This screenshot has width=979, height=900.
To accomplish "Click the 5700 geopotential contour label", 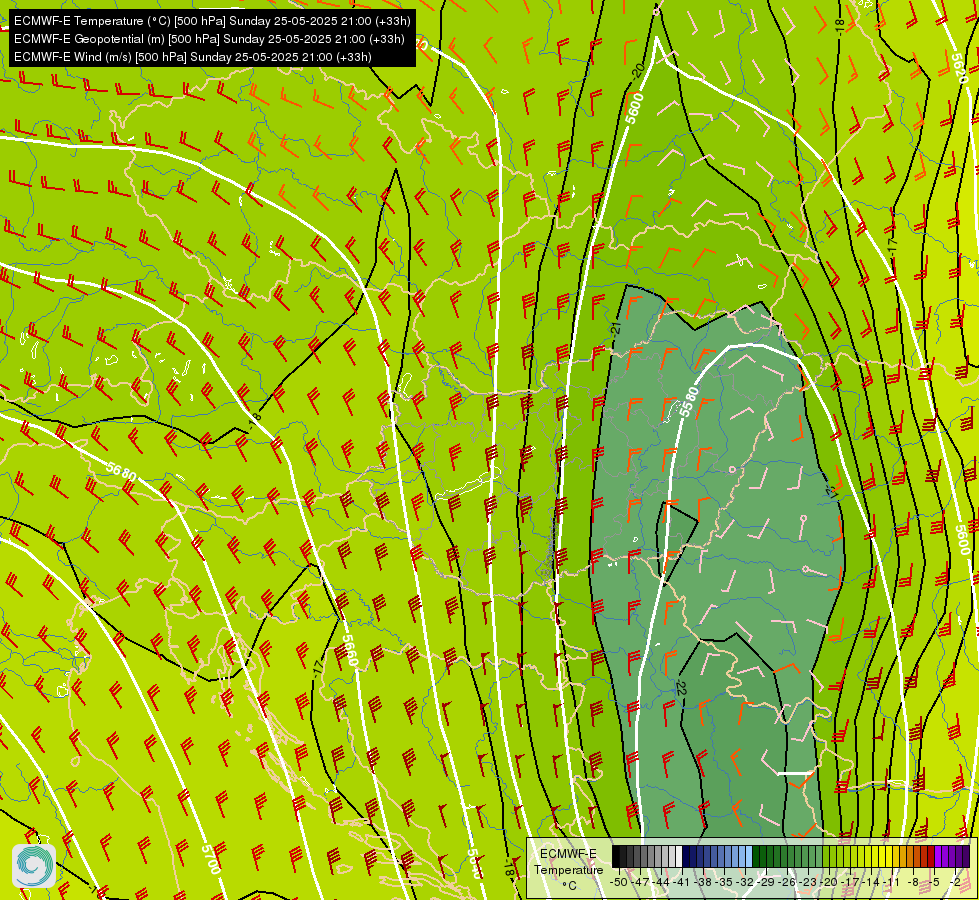I will 211,859.
